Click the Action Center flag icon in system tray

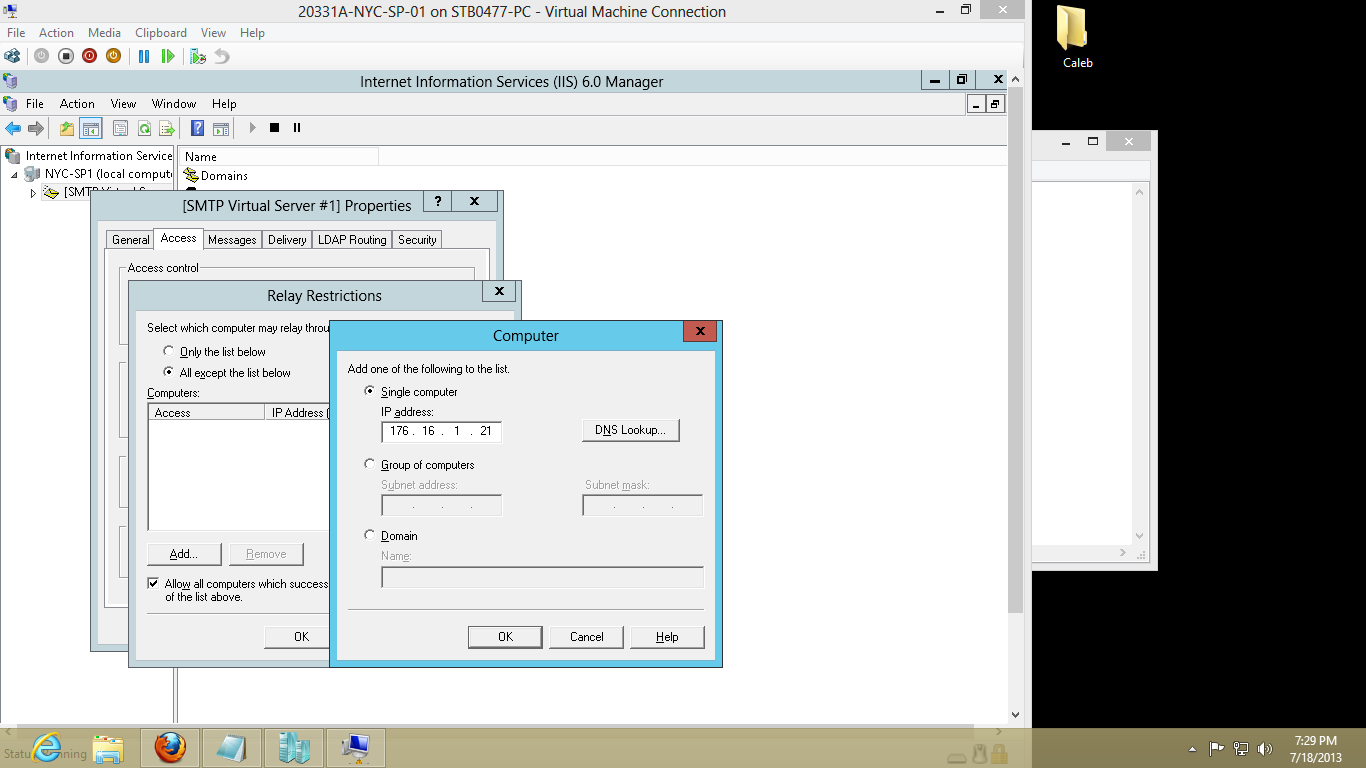(x=1217, y=748)
